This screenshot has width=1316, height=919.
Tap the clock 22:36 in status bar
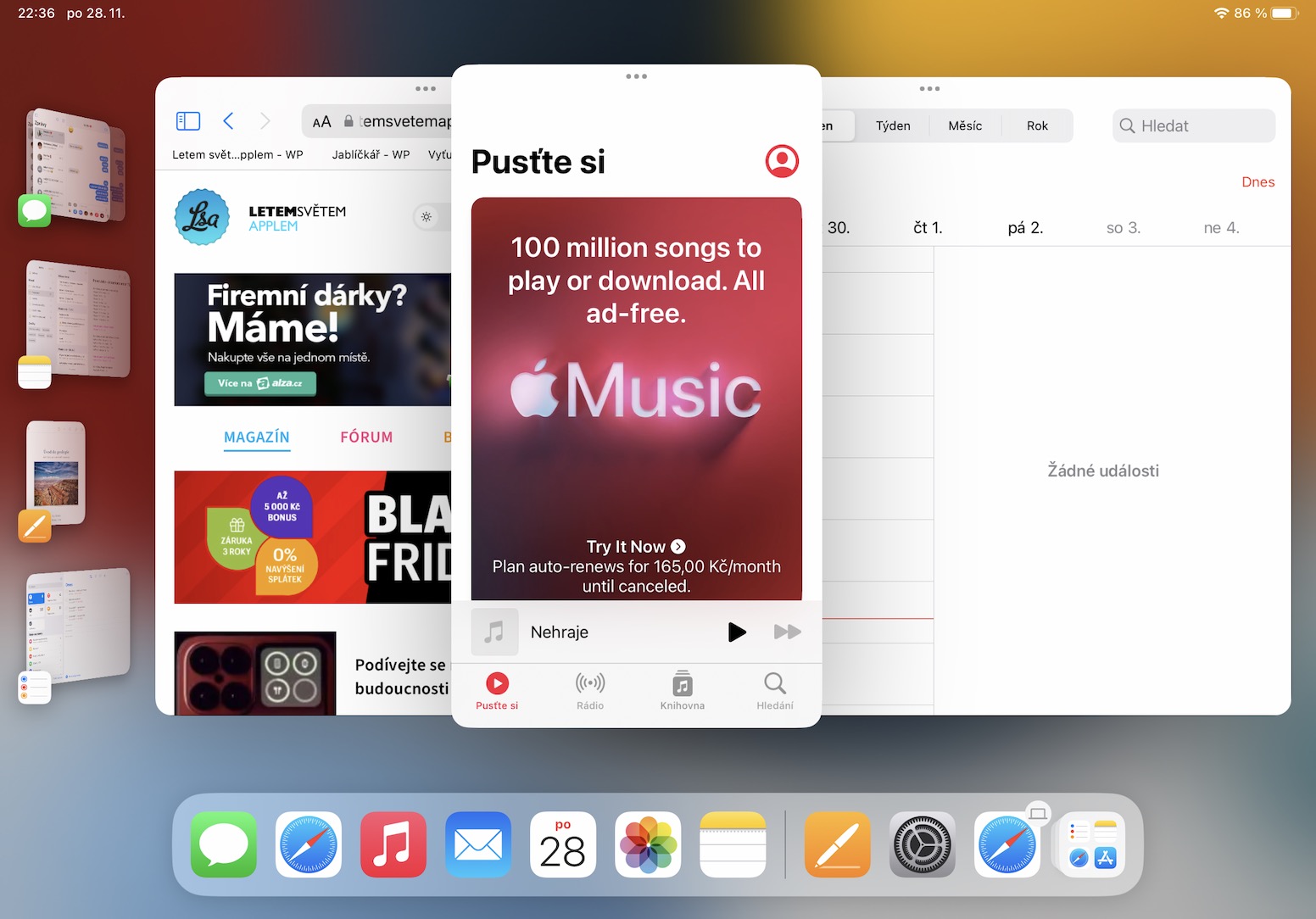click(36, 14)
